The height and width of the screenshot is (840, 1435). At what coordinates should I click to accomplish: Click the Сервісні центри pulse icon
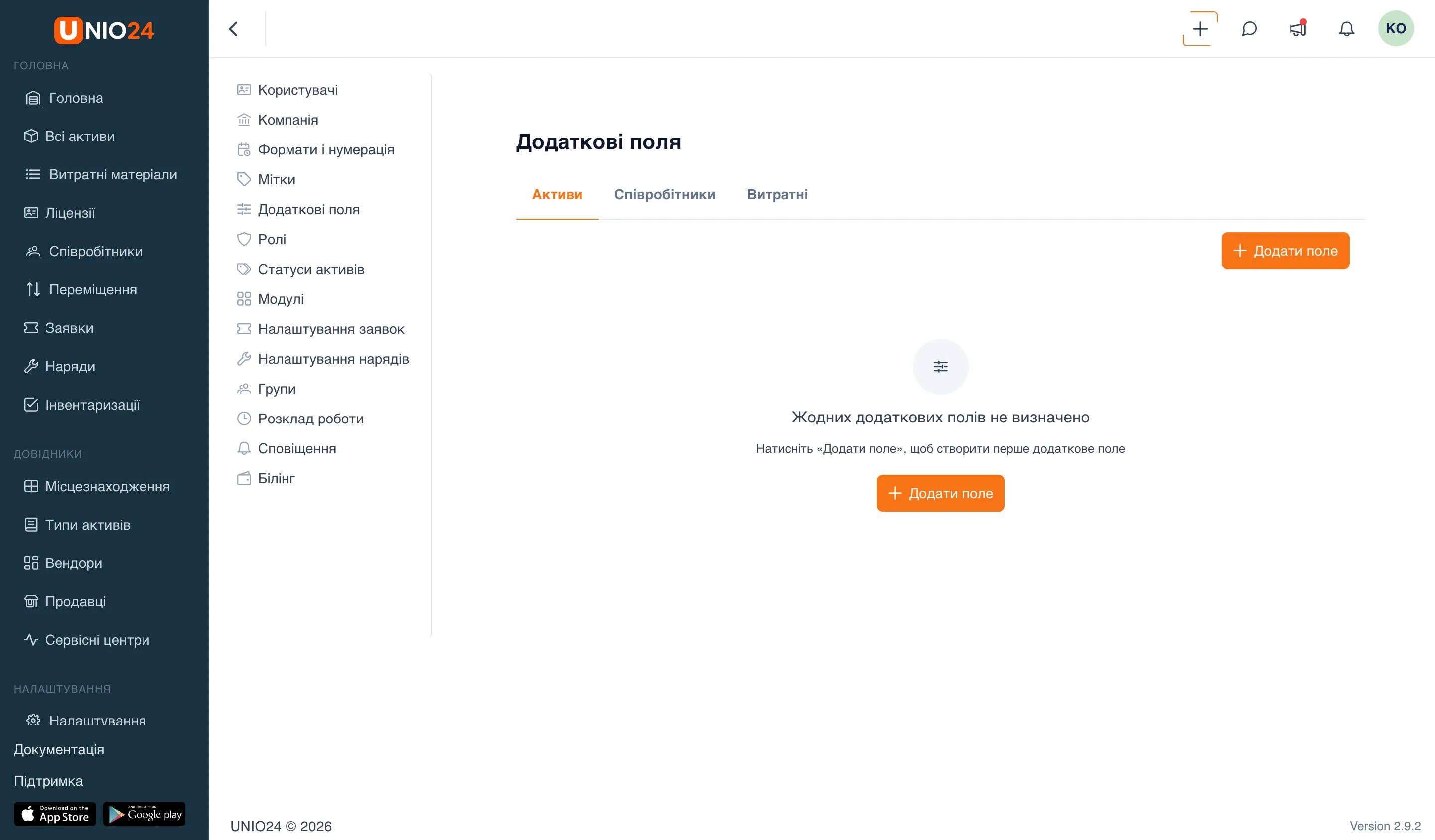(31, 640)
